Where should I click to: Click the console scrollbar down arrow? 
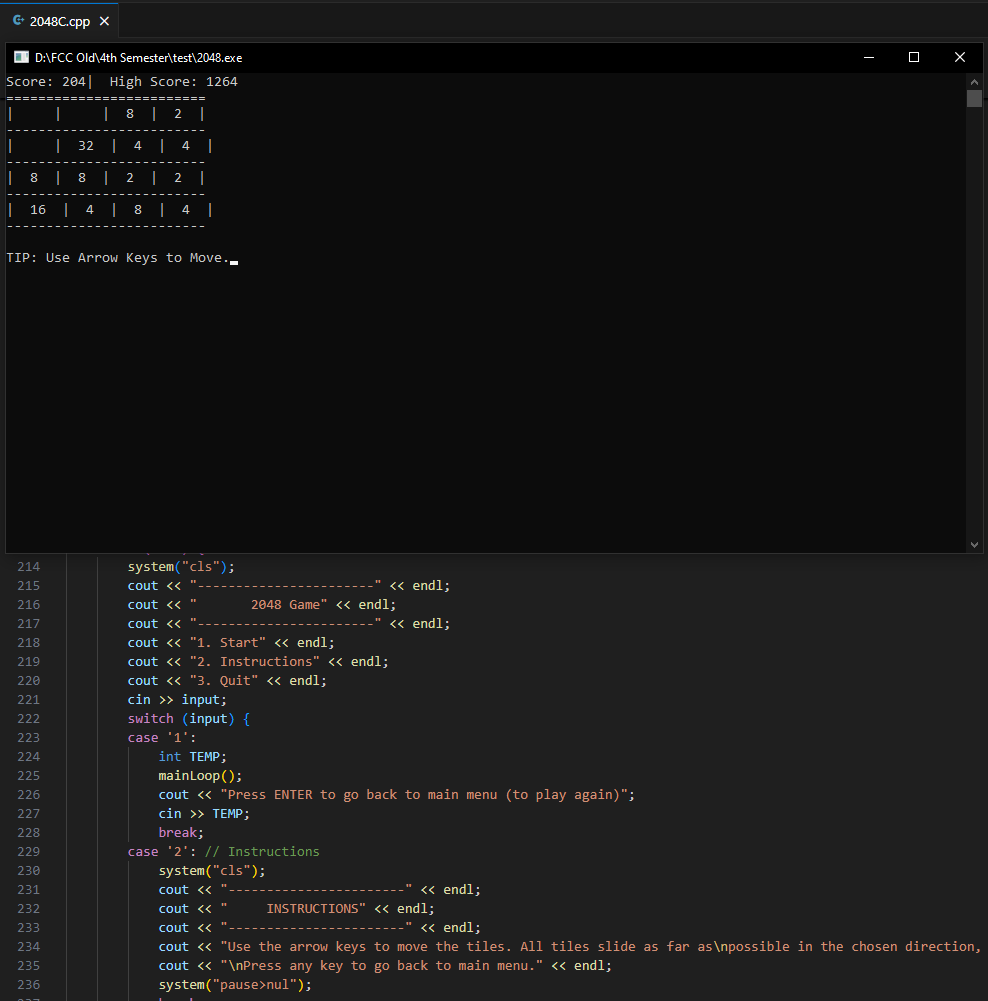tap(974, 544)
